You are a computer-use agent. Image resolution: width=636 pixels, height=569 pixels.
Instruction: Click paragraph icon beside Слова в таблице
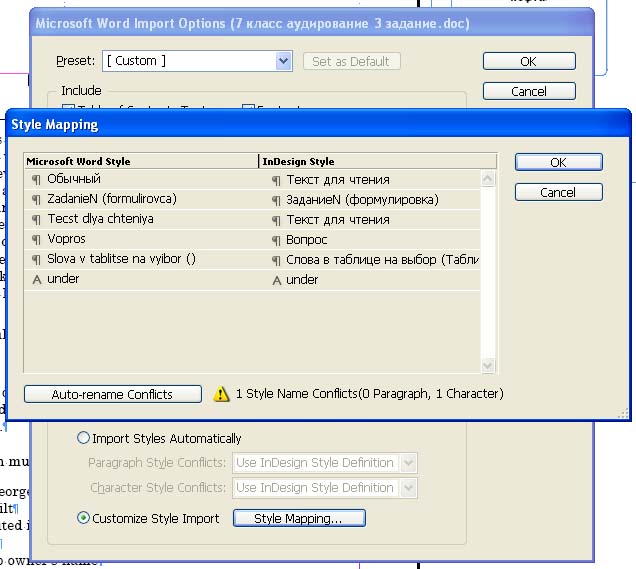click(x=276, y=261)
